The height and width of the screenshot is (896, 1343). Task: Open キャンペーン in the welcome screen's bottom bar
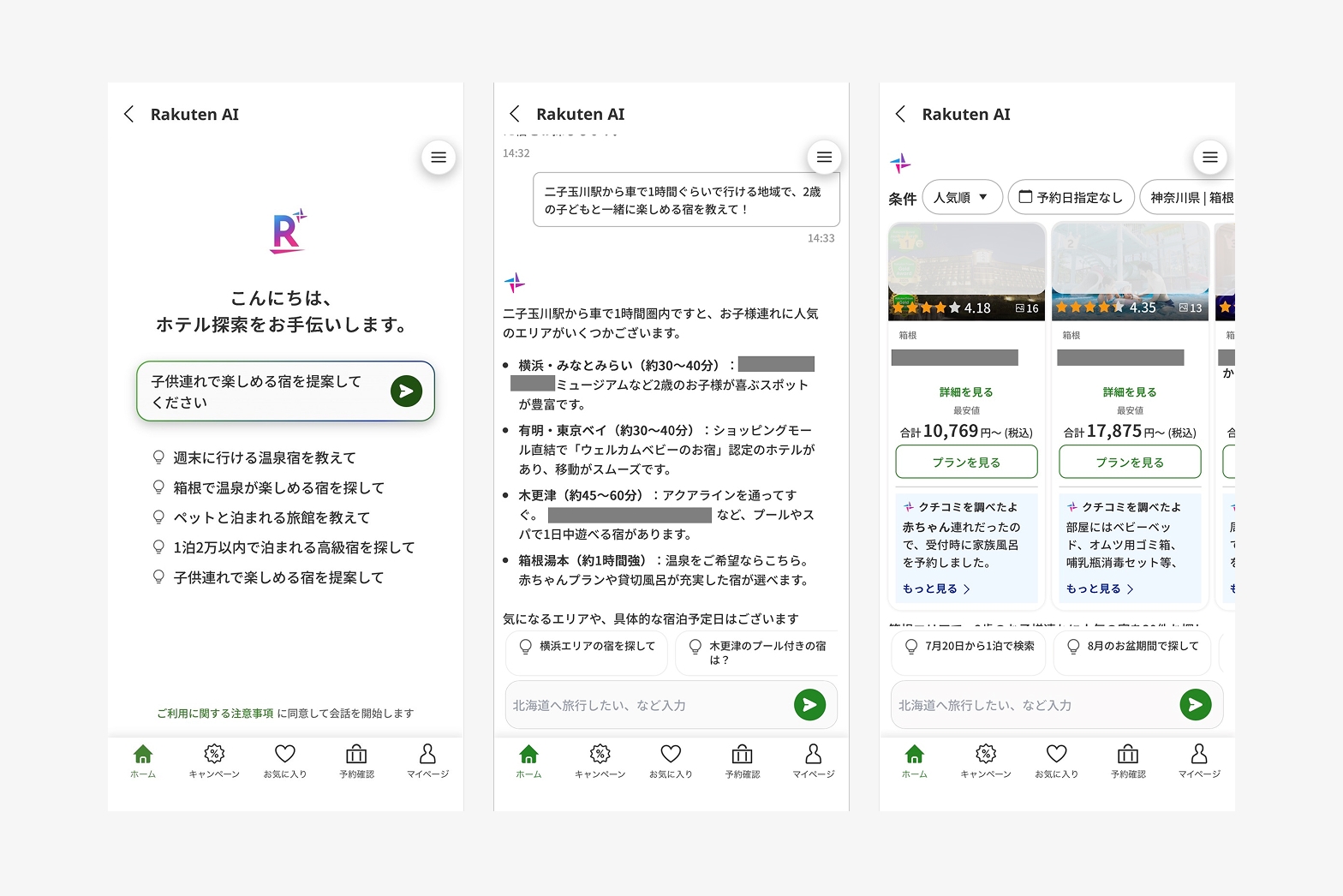coord(214,760)
